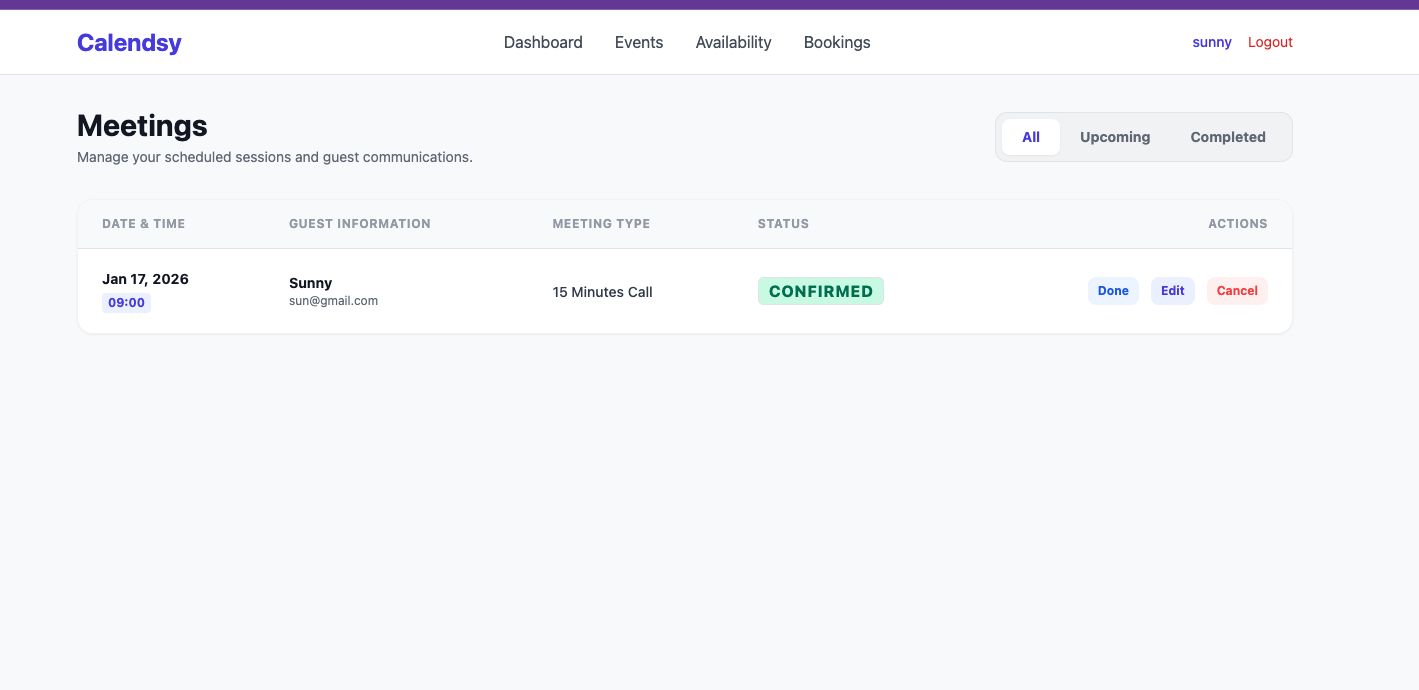The image size is (1419, 690).
Task: Mark the Sunny meeting as Done
Action: (x=1113, y=291)
